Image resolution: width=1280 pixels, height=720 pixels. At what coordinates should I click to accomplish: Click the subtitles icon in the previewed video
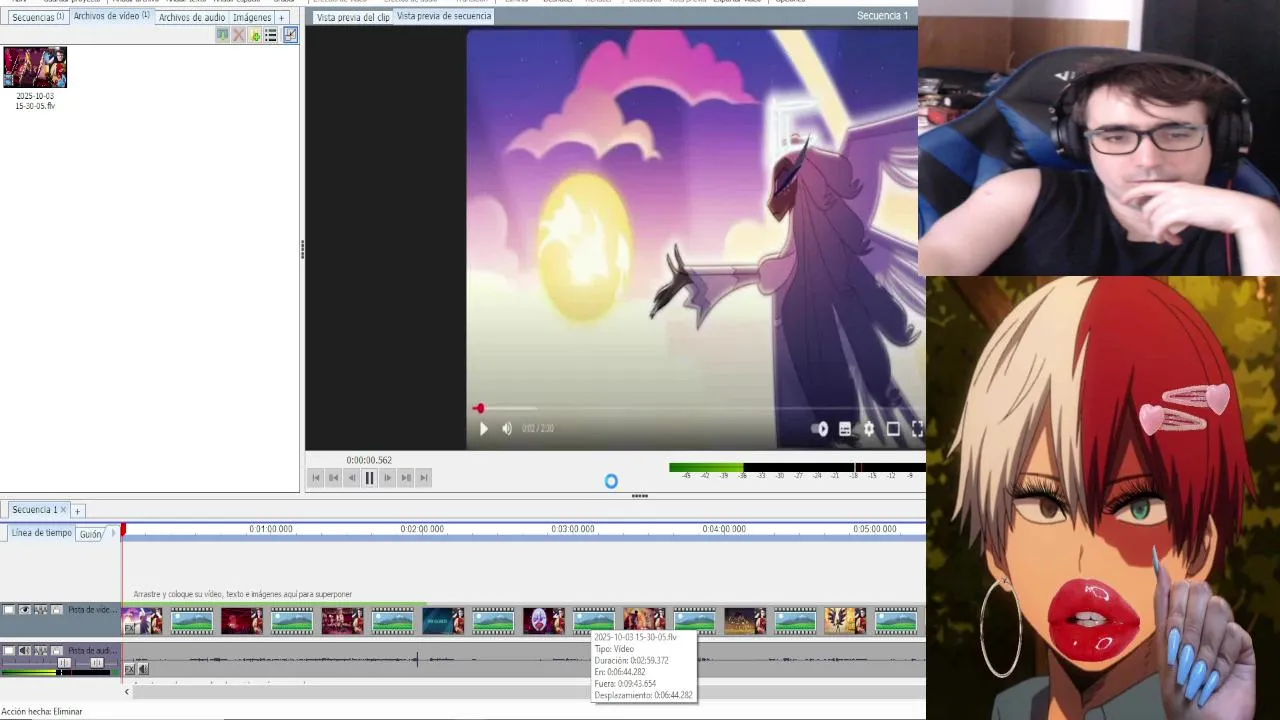coord(845,429)
